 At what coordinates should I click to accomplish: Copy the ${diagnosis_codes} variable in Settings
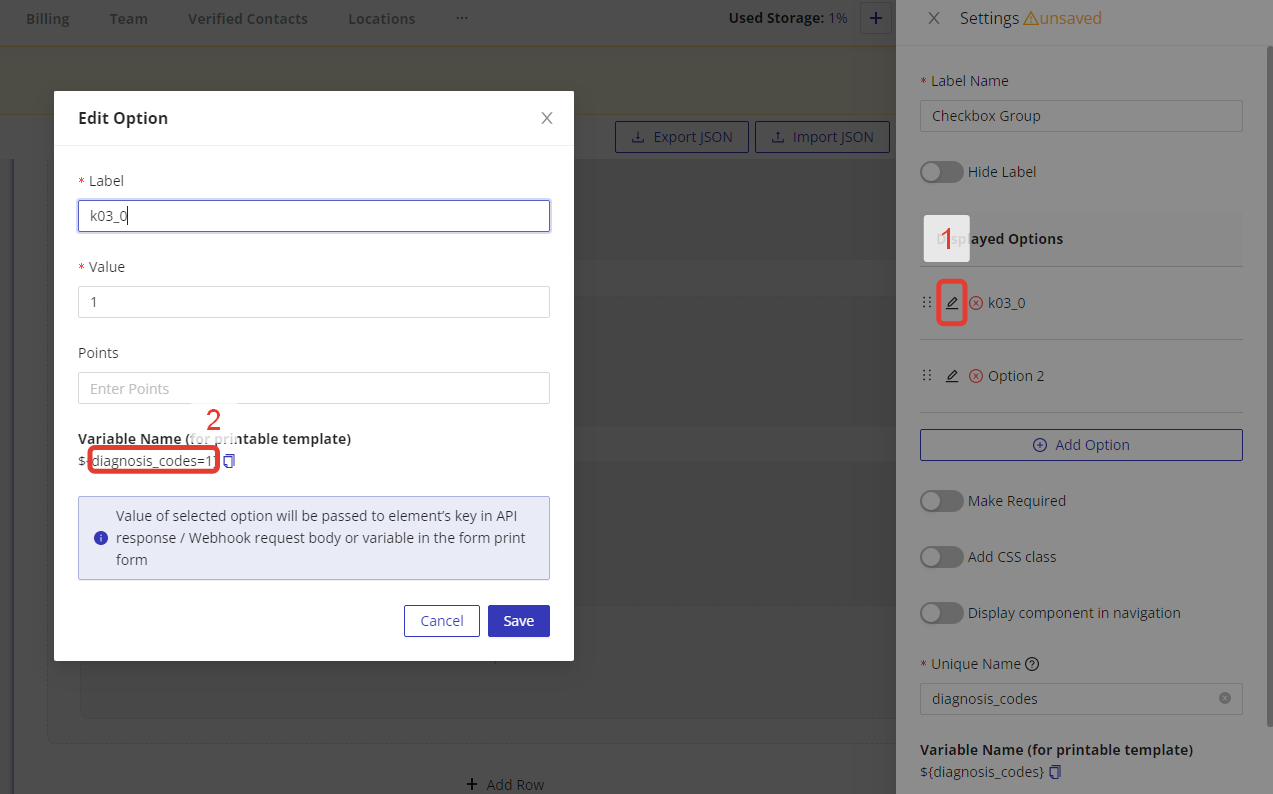pyautogui.click(x=1055, y=772)
